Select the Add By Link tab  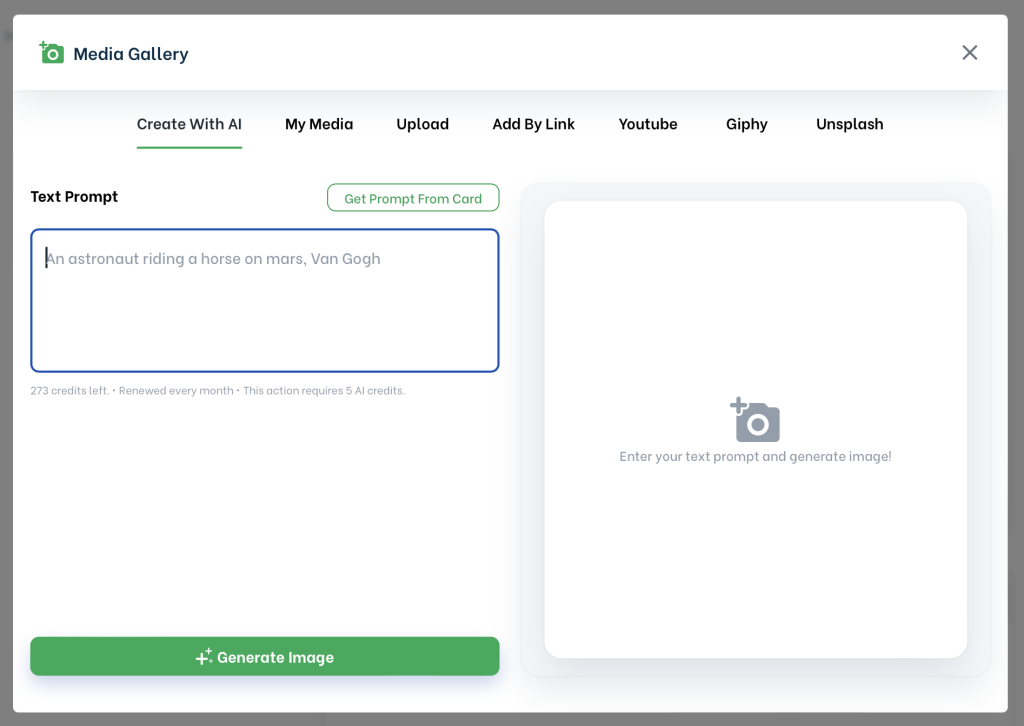coord(533,124)
